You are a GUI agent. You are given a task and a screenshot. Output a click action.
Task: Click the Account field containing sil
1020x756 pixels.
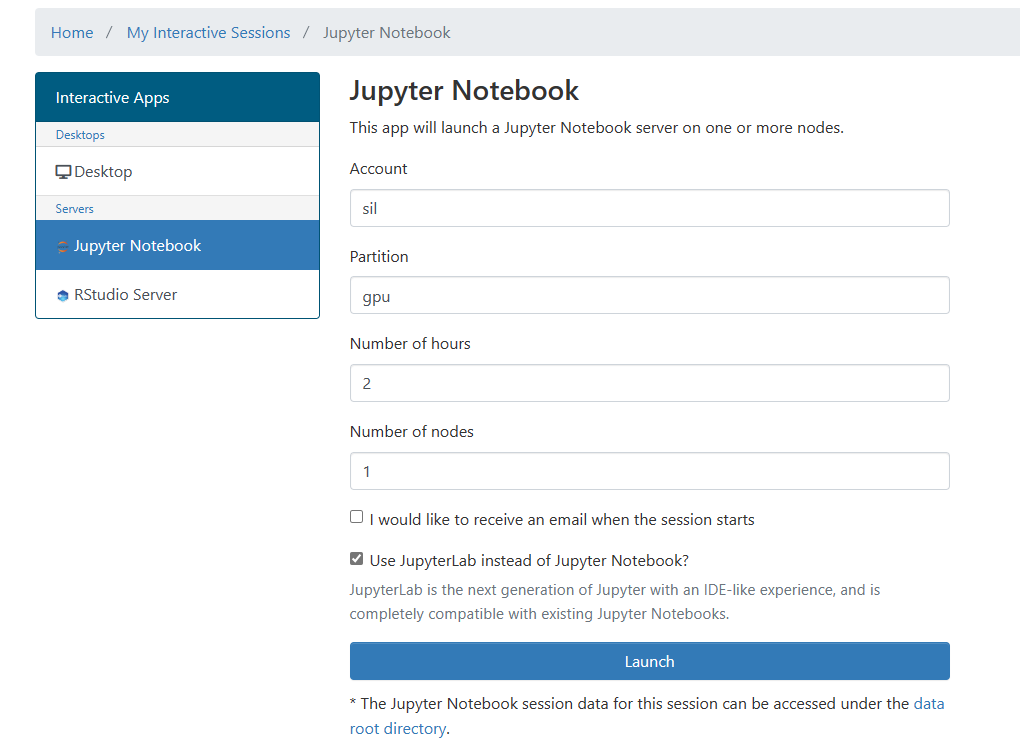point(650,208)
